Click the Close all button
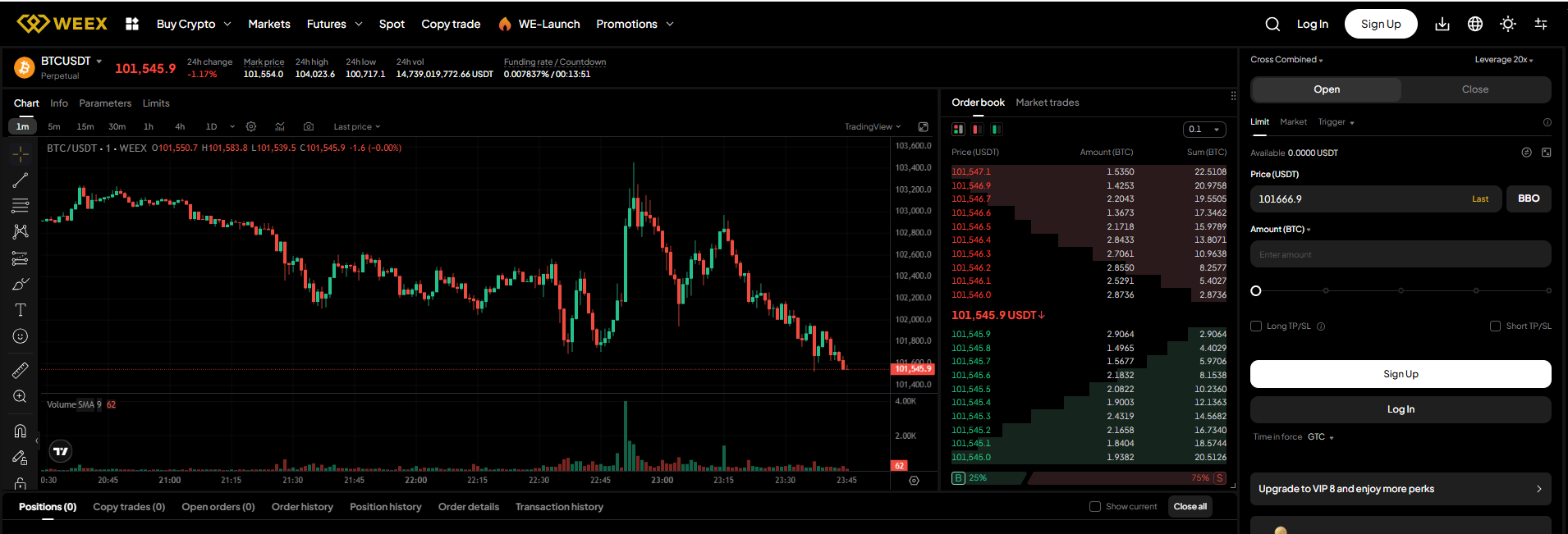 1190,507
